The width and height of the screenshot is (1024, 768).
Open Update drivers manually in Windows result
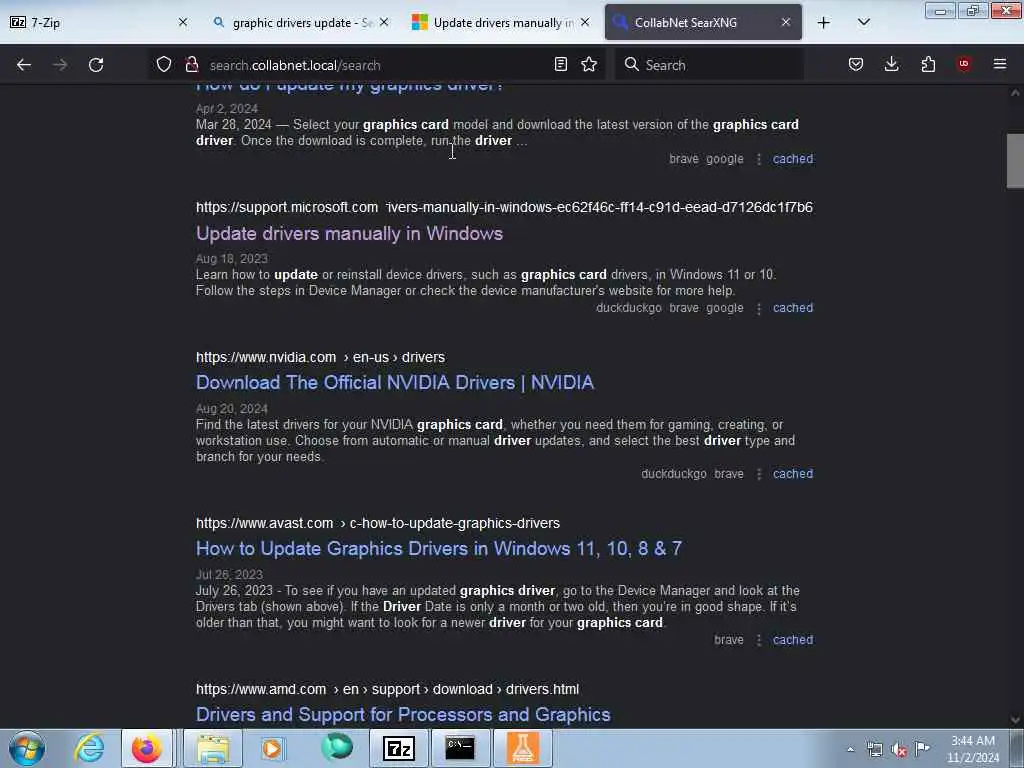pyautogui.click(x=349, y=234)
